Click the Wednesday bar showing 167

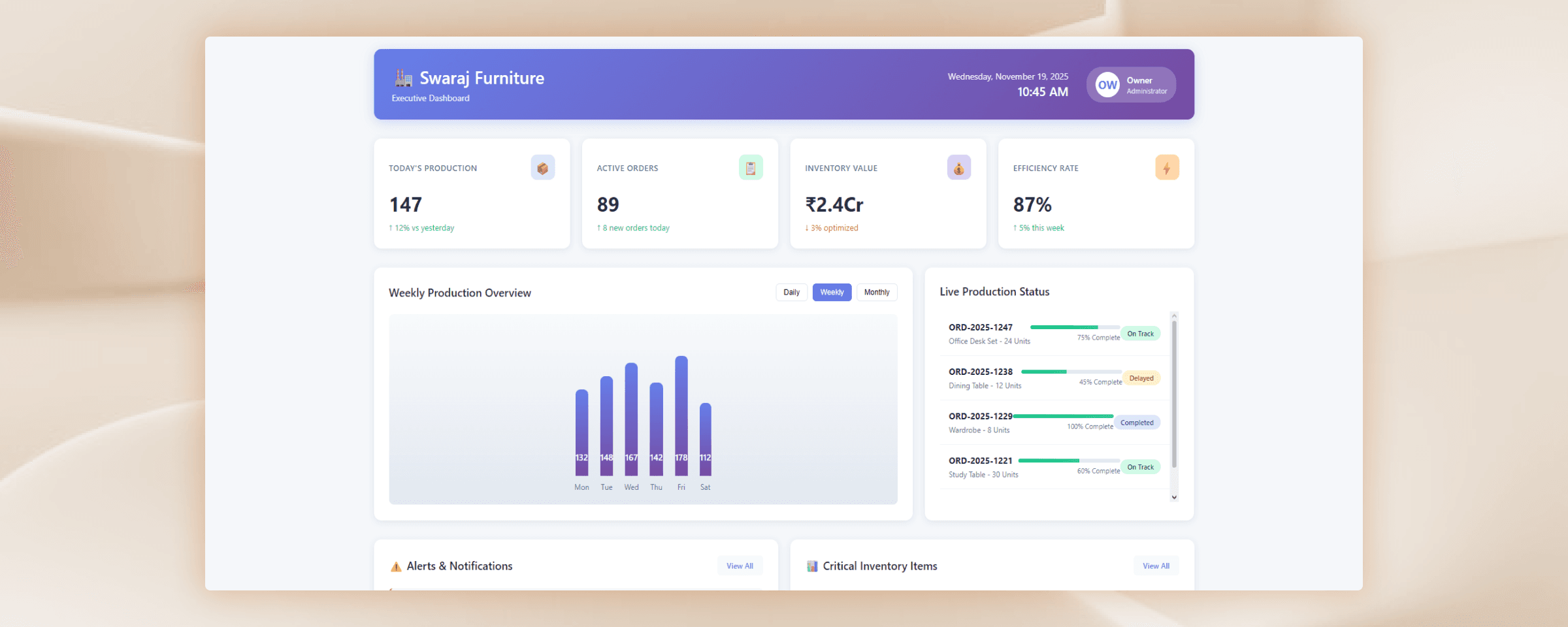click(x=631, y=419)
